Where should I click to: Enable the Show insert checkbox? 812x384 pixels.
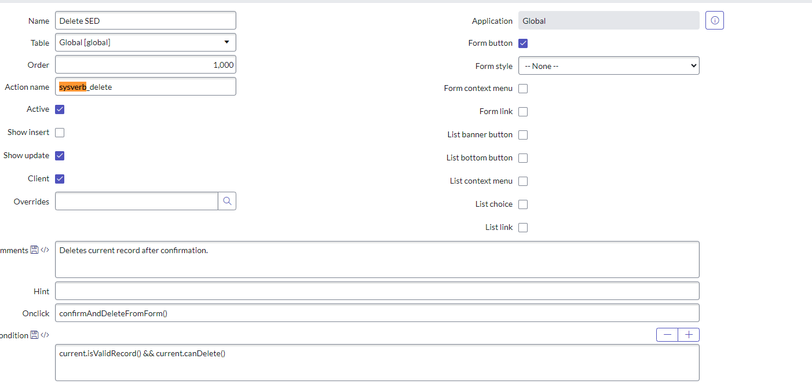pyautogui.click(x=60, y=132)
